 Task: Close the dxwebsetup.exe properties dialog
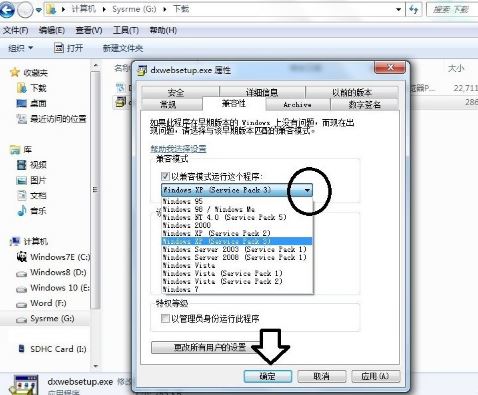point(390,68)
